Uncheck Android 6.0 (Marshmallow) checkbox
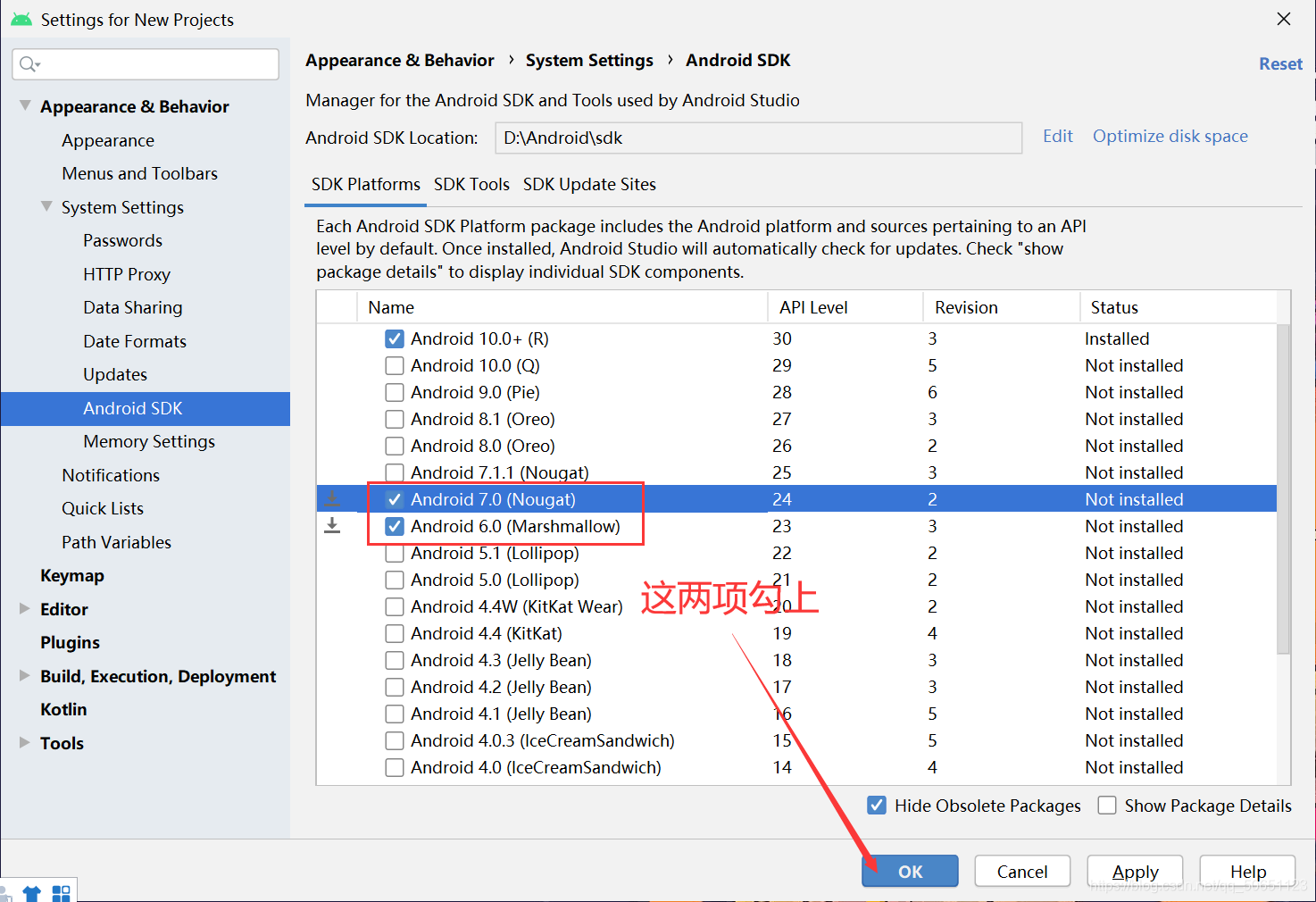Screen dimensions: 1316x902 395,526
